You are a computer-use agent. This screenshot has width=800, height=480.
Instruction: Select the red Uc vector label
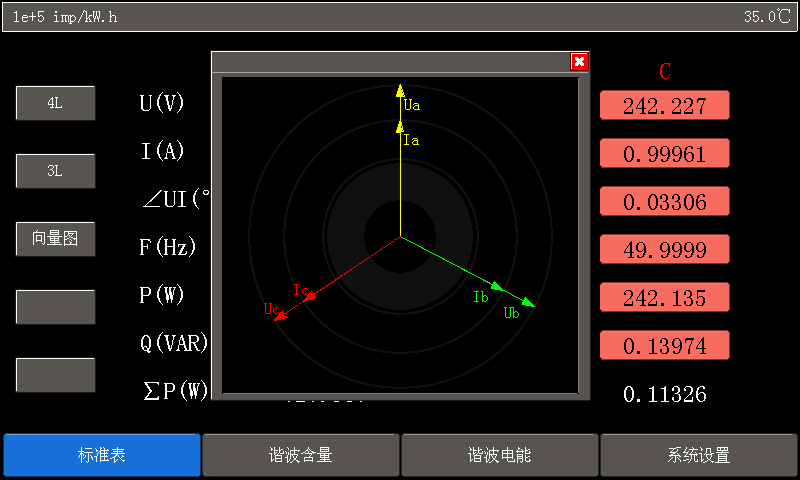[x=271, y=308]
